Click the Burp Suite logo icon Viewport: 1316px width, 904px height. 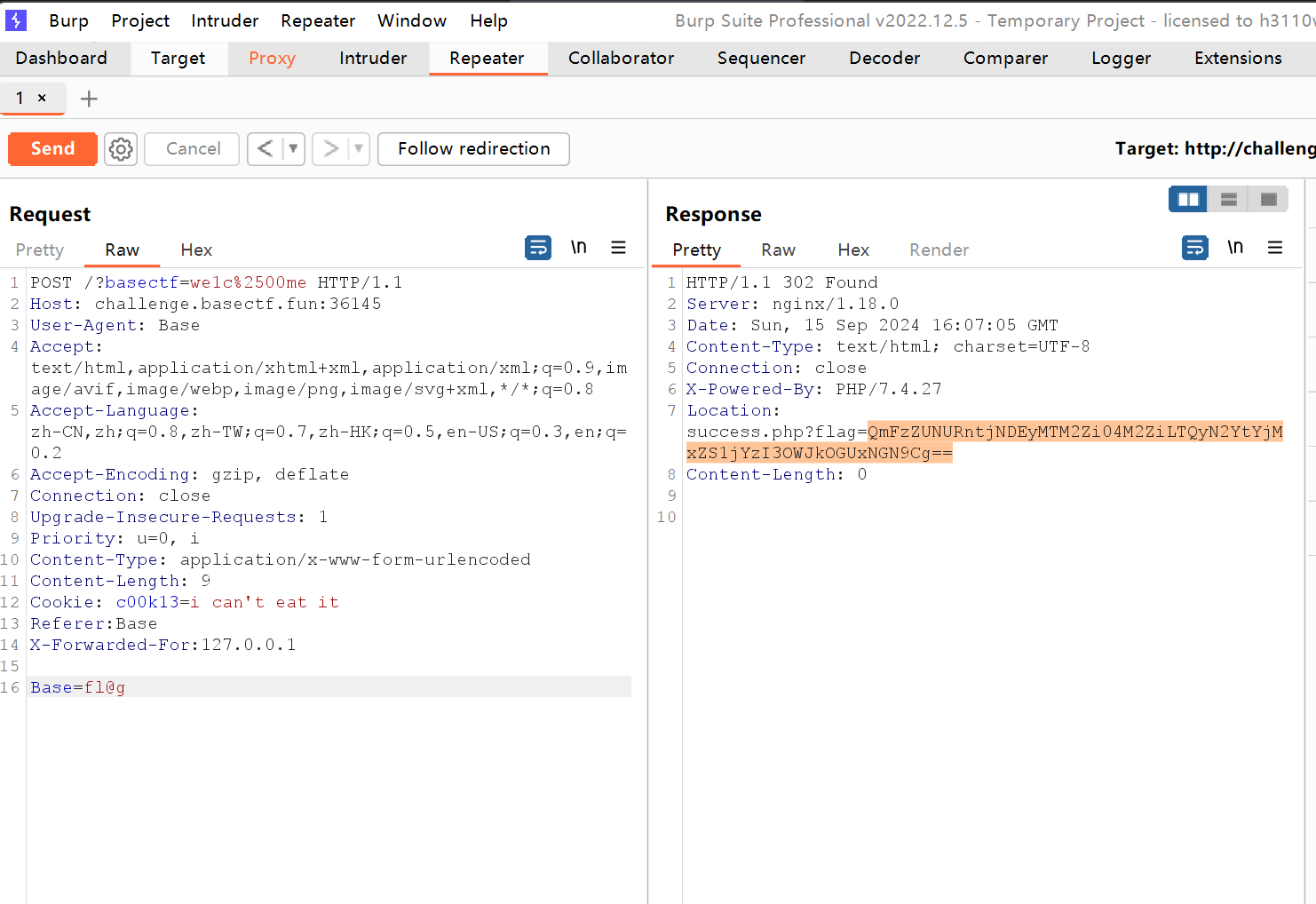[x=16, y=20]
